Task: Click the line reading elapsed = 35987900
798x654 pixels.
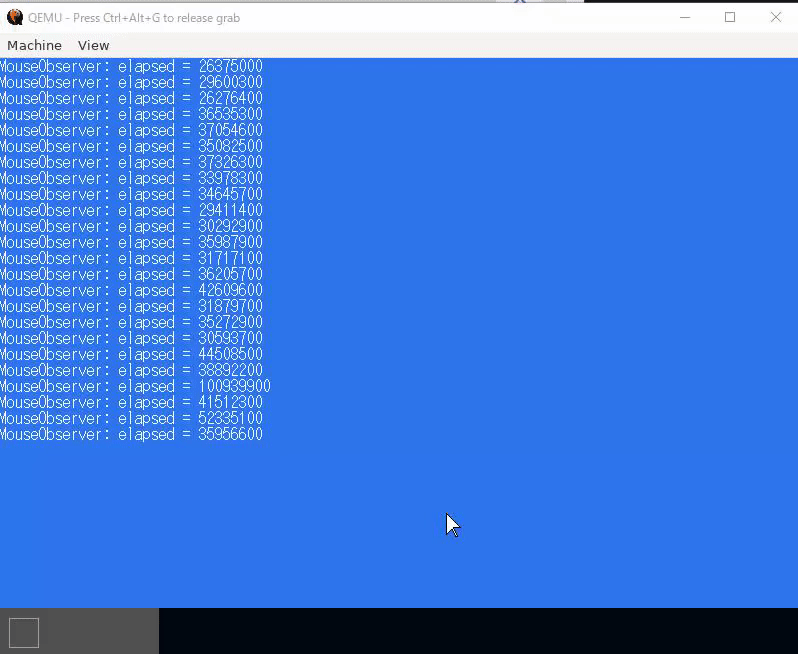Action: [x=131, y=243]
